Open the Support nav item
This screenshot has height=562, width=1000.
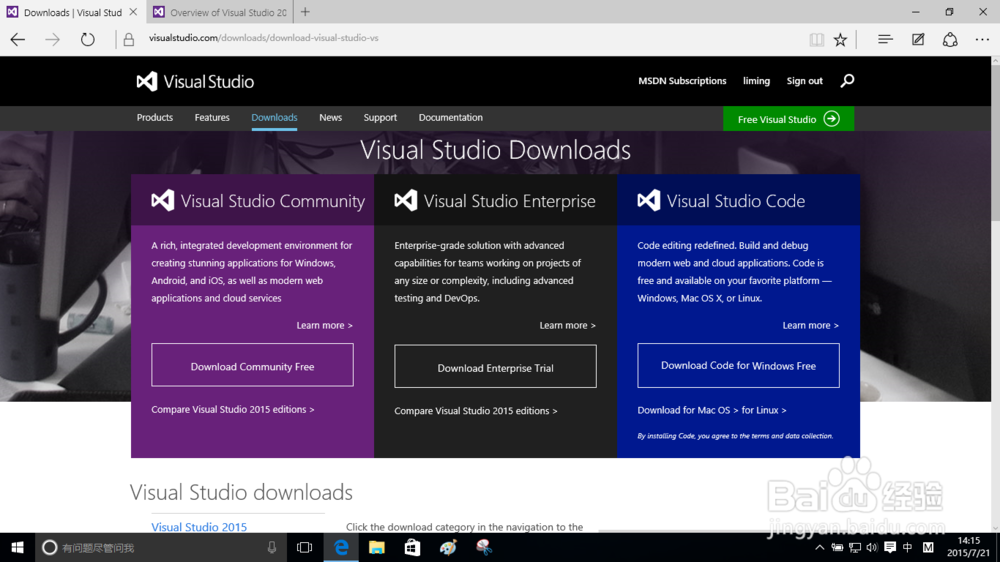[x=380, y=117]
